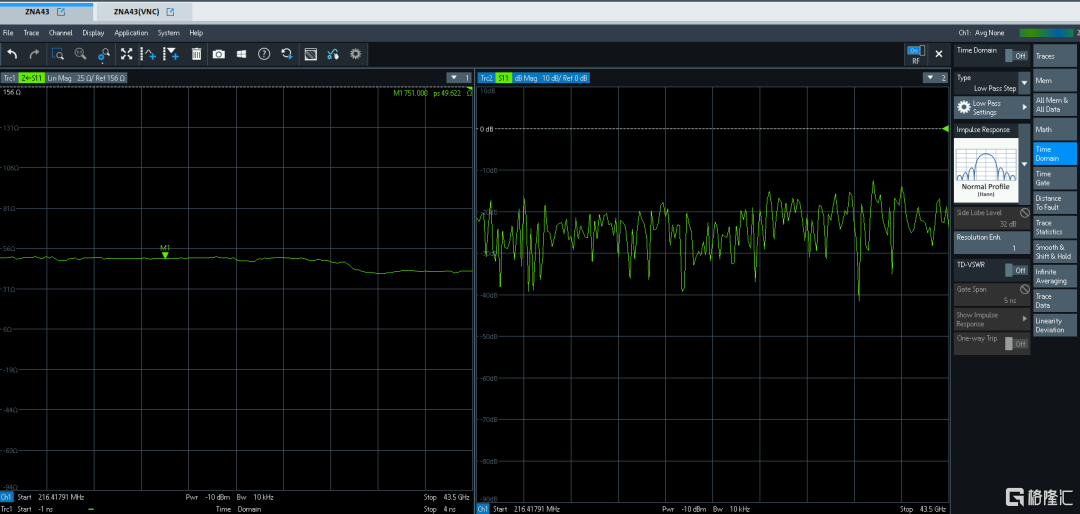Enable the TD-VSWR toggle
This screenshot has width=1080, height=514.
[x=1015, y=270]
